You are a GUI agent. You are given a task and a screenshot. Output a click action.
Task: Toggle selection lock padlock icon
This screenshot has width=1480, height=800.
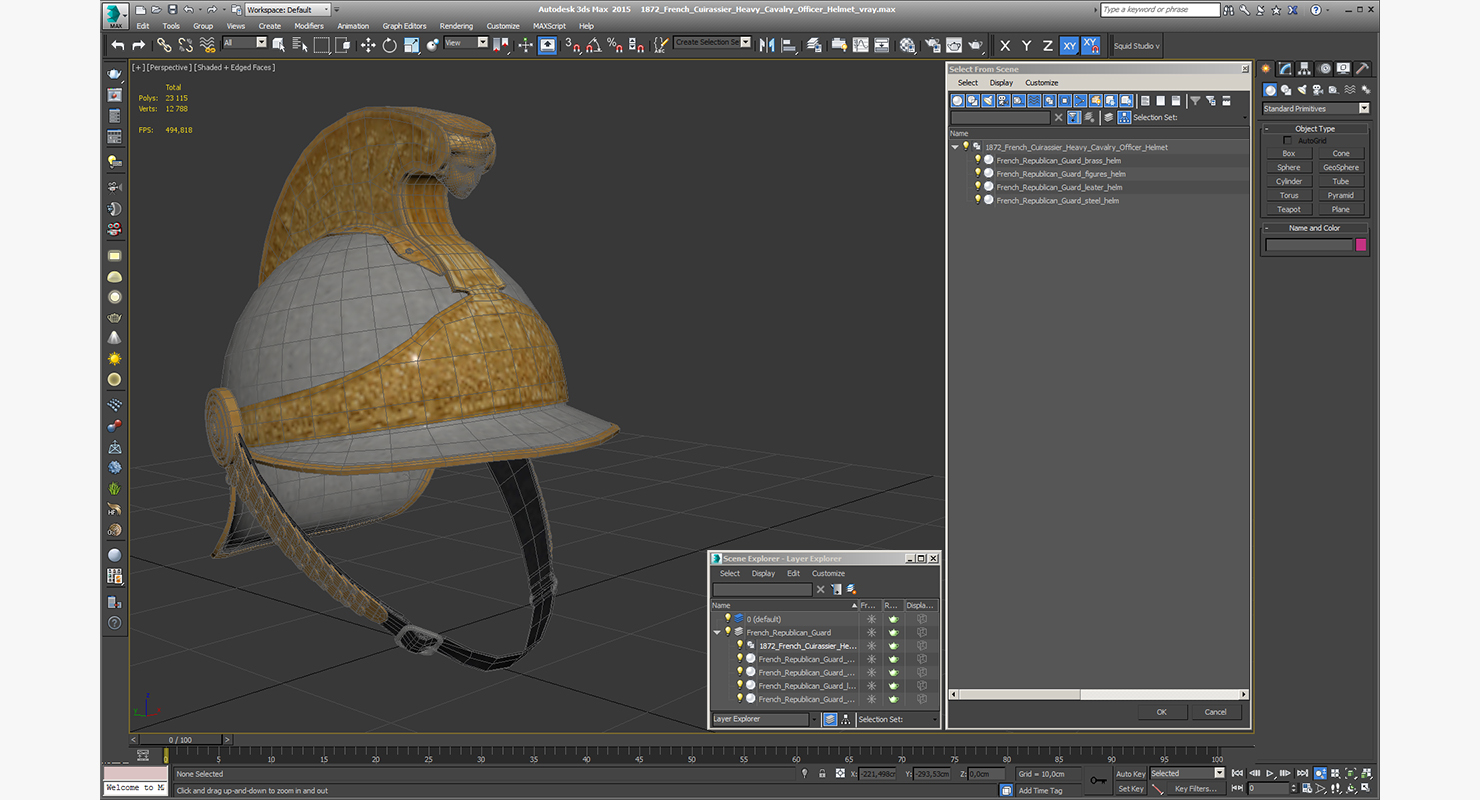click(x=822, y=774)
